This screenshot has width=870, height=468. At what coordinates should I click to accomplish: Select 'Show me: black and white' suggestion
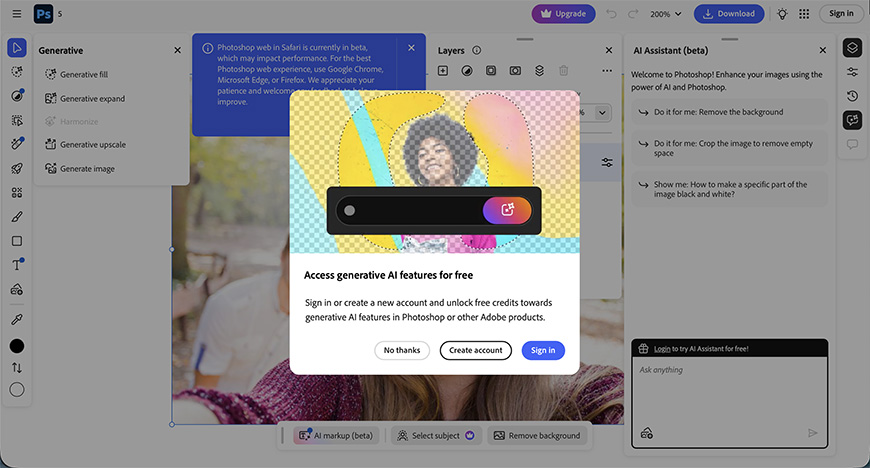click(730, 189)
